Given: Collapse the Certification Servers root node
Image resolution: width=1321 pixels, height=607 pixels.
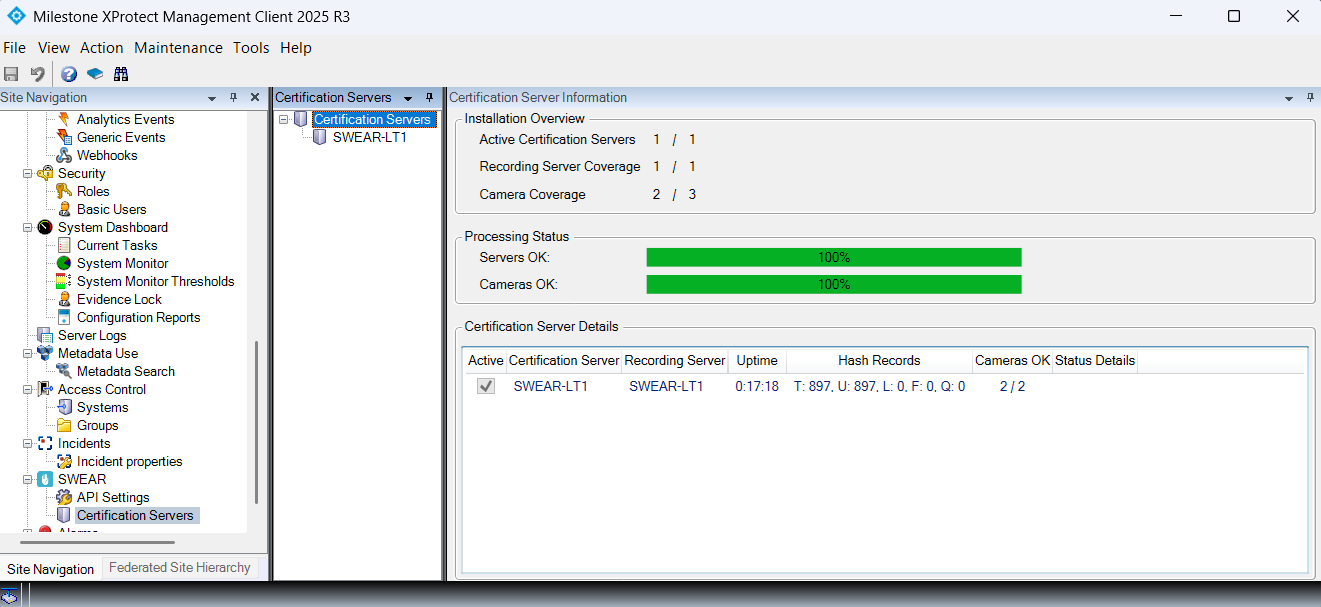Looking at the screenshot, I should 284,120.
